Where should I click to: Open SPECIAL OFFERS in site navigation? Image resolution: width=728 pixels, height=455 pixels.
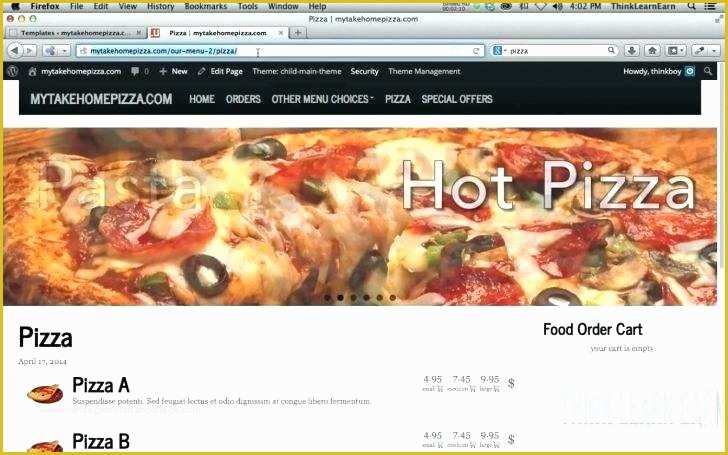point(457,99)
